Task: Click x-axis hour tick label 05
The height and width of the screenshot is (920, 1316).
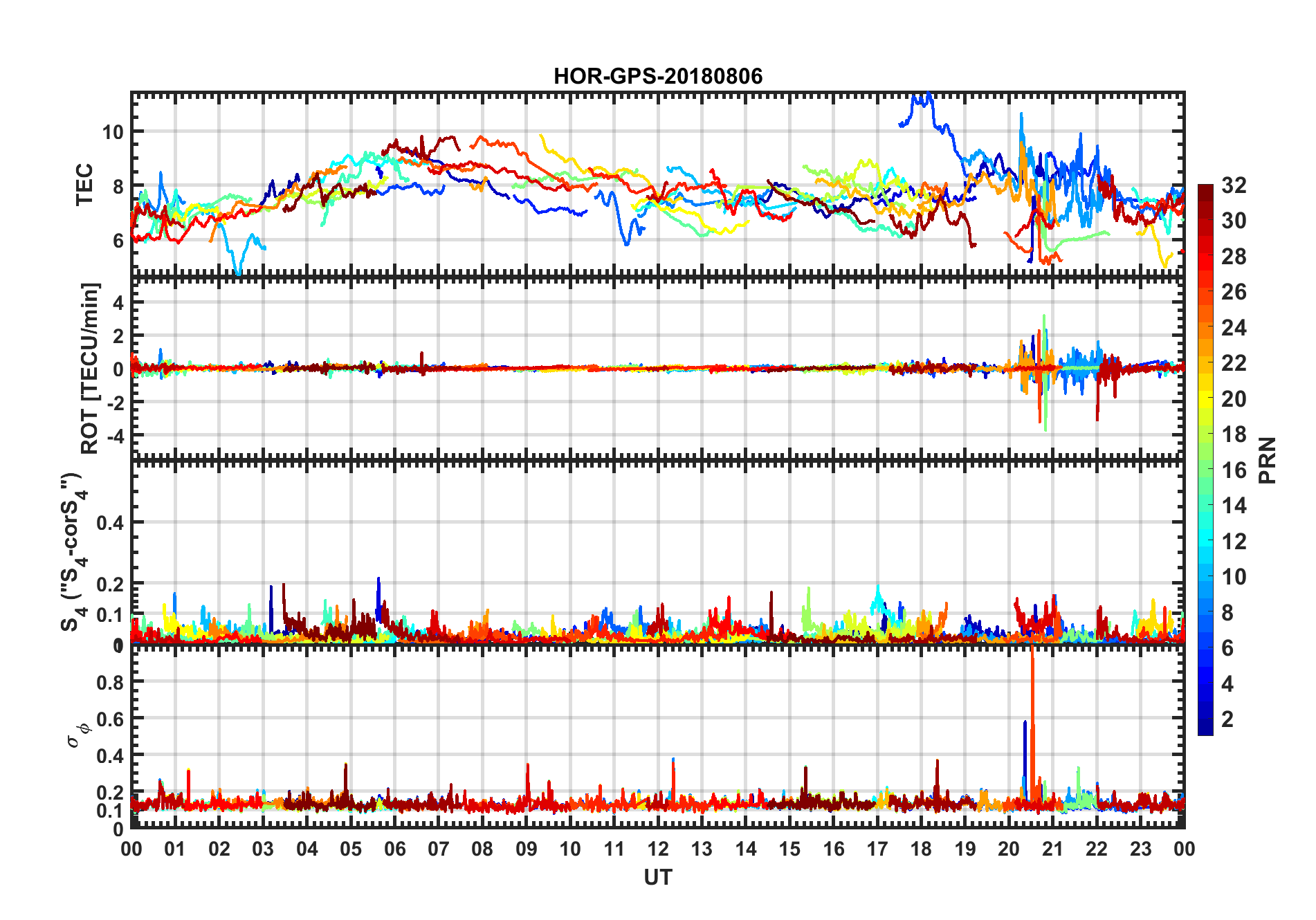Action: [x=351, y=849]
